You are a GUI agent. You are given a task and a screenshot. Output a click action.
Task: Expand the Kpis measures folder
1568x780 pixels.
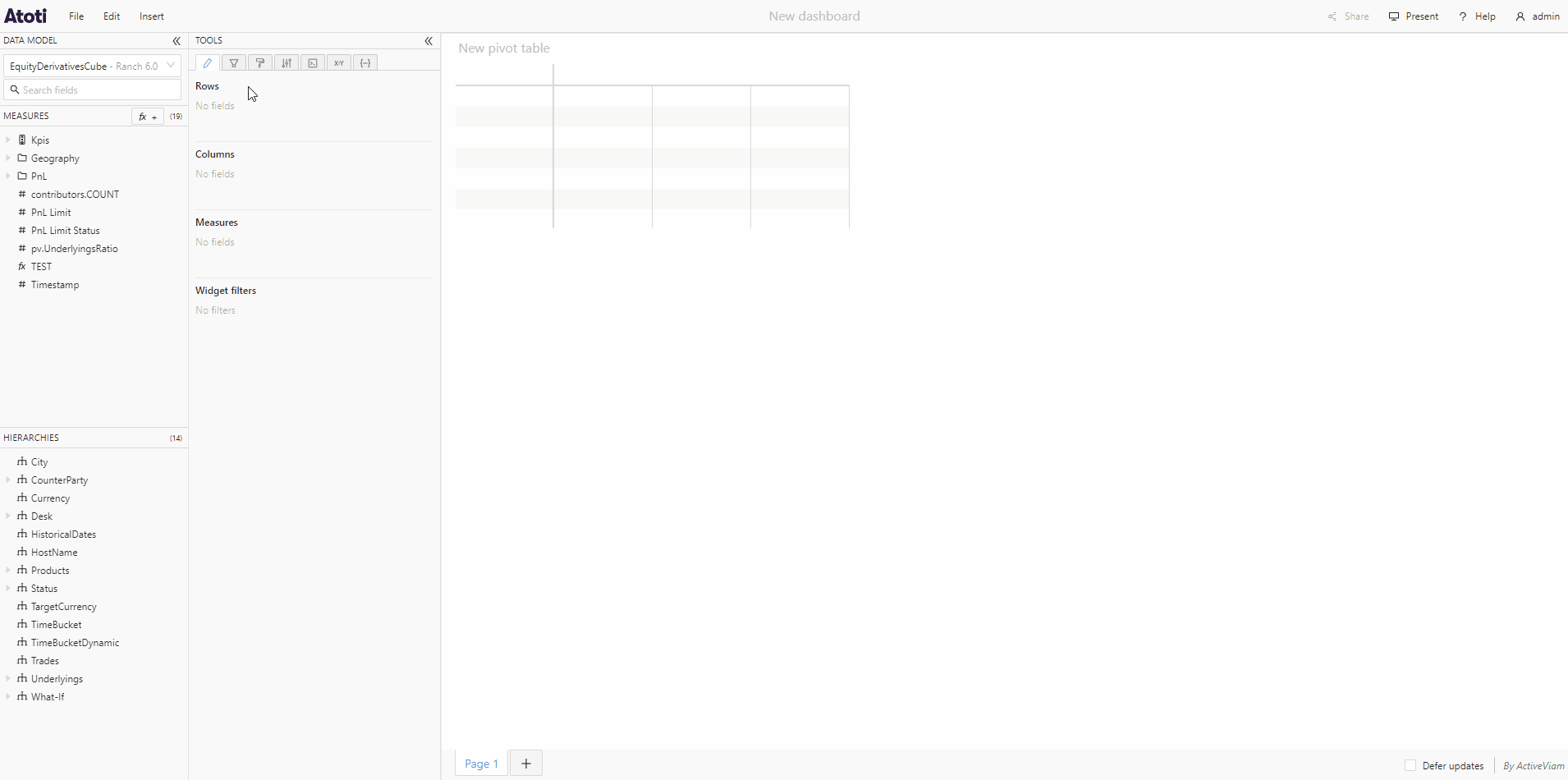(8, 140)
